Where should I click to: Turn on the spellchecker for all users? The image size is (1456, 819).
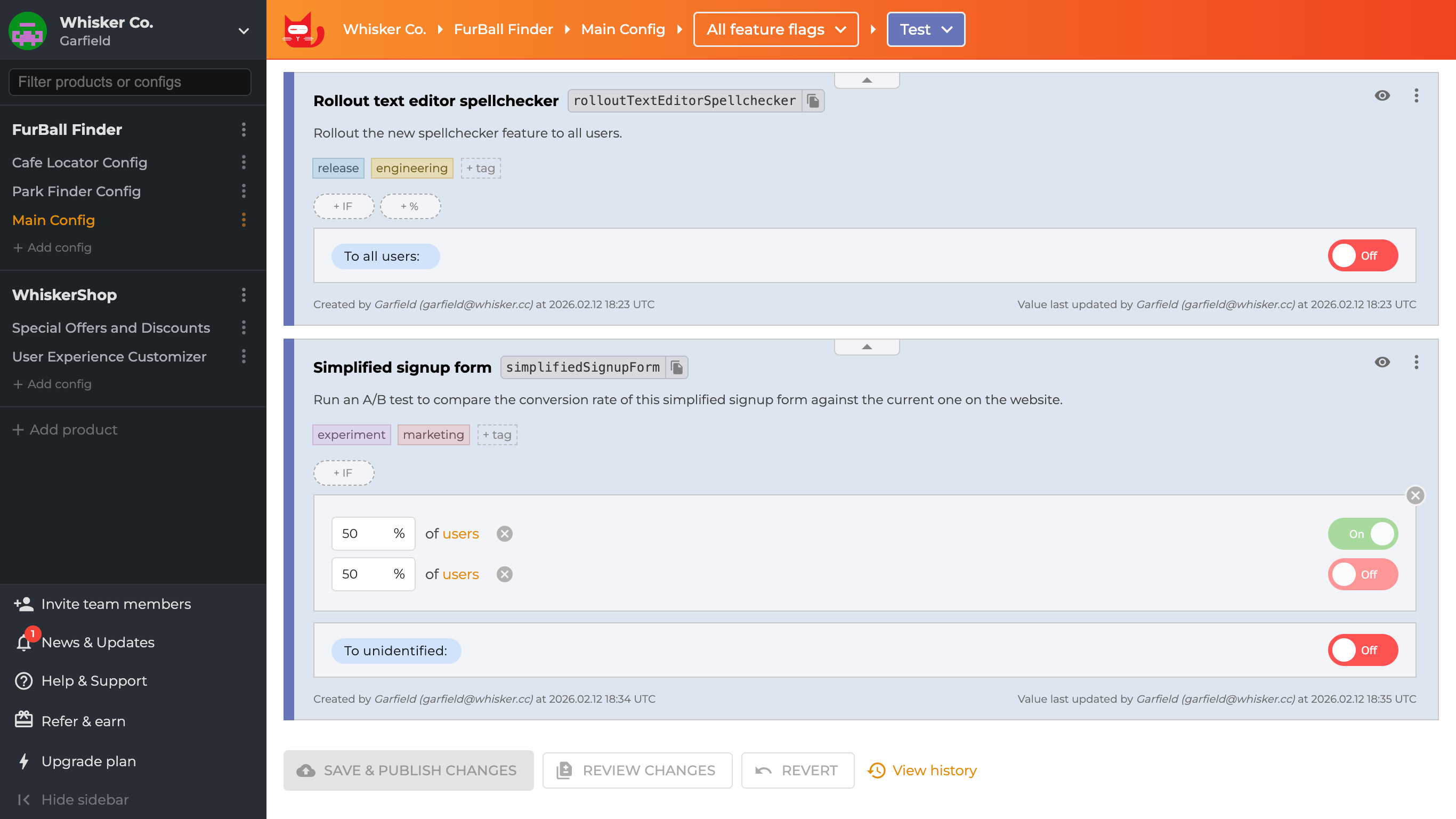click(1363, 255)
